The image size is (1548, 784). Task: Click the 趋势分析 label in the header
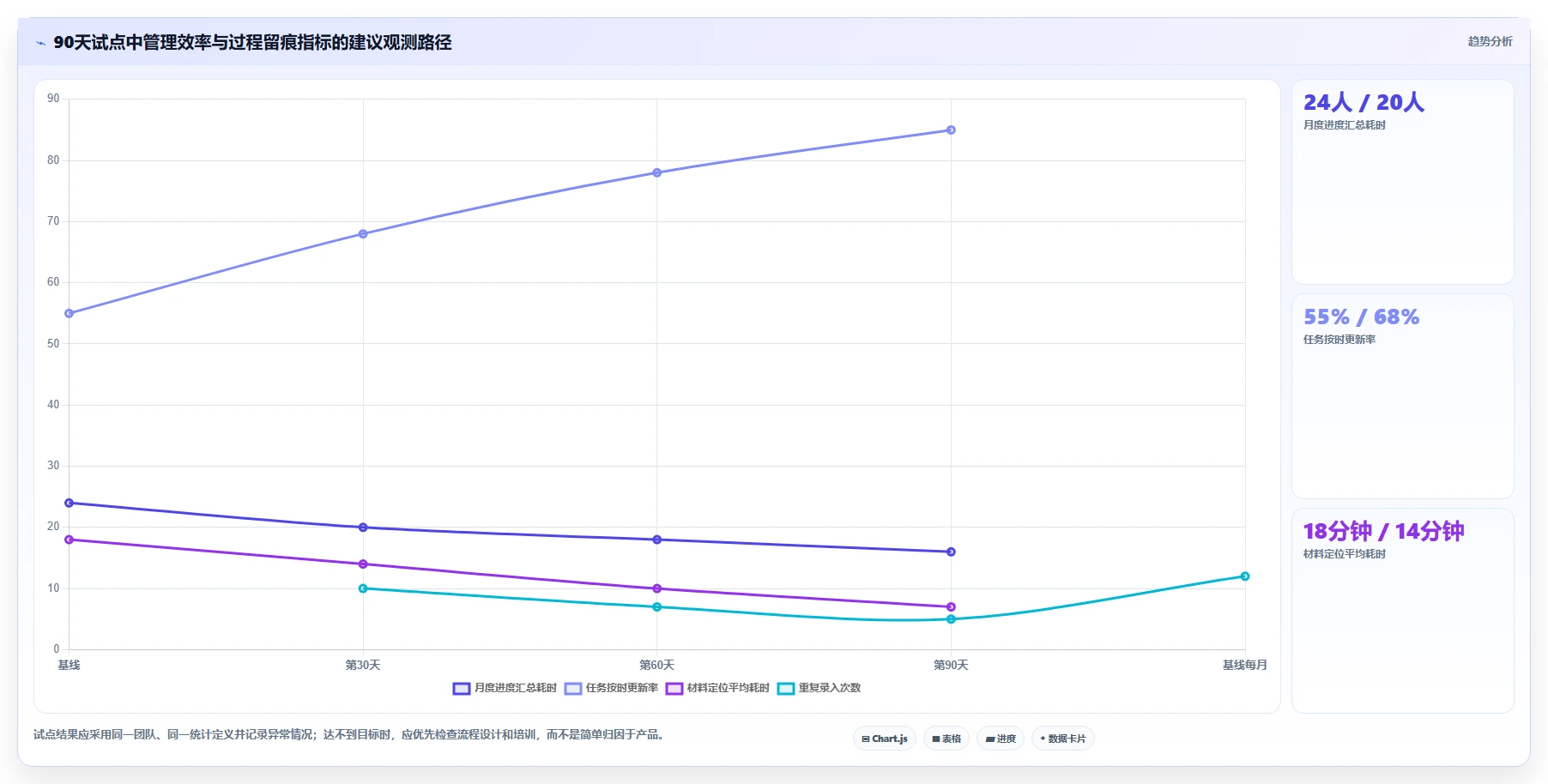click(x=1490, y=41)
